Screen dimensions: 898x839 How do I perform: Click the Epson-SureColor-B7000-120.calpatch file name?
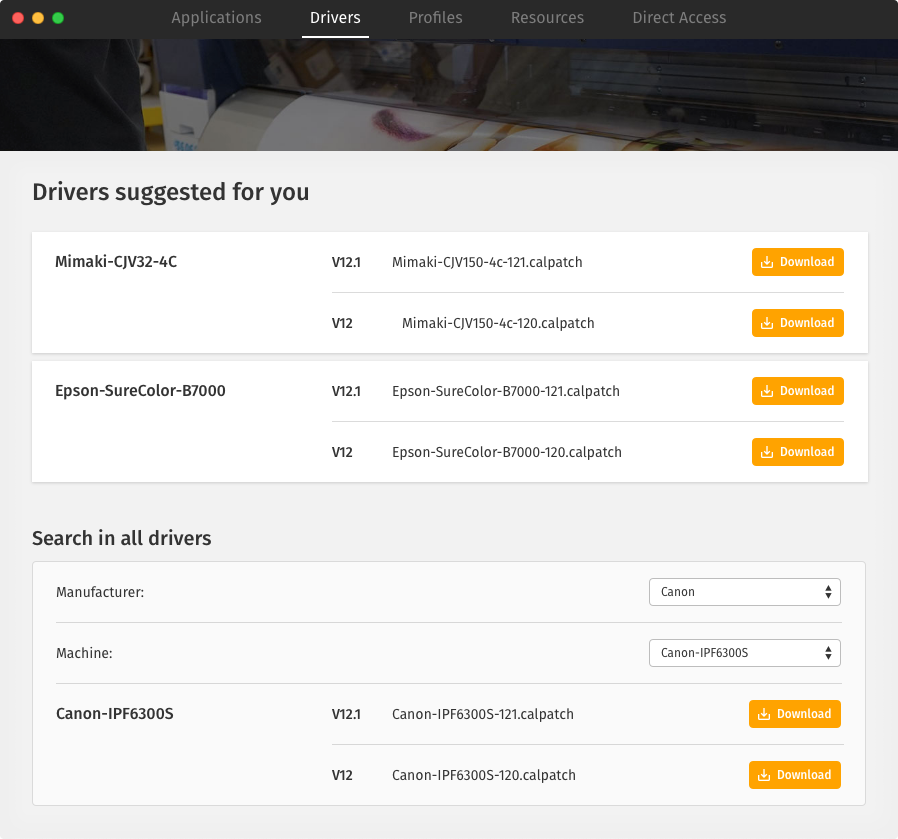tap(507, 452)
